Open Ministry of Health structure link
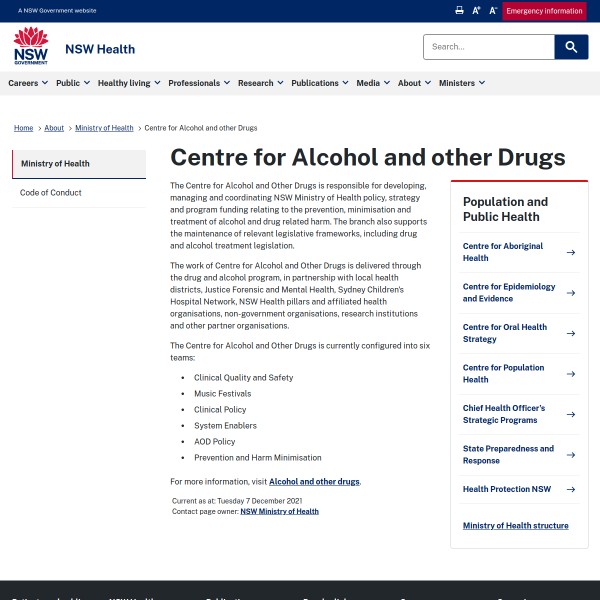 515,525
